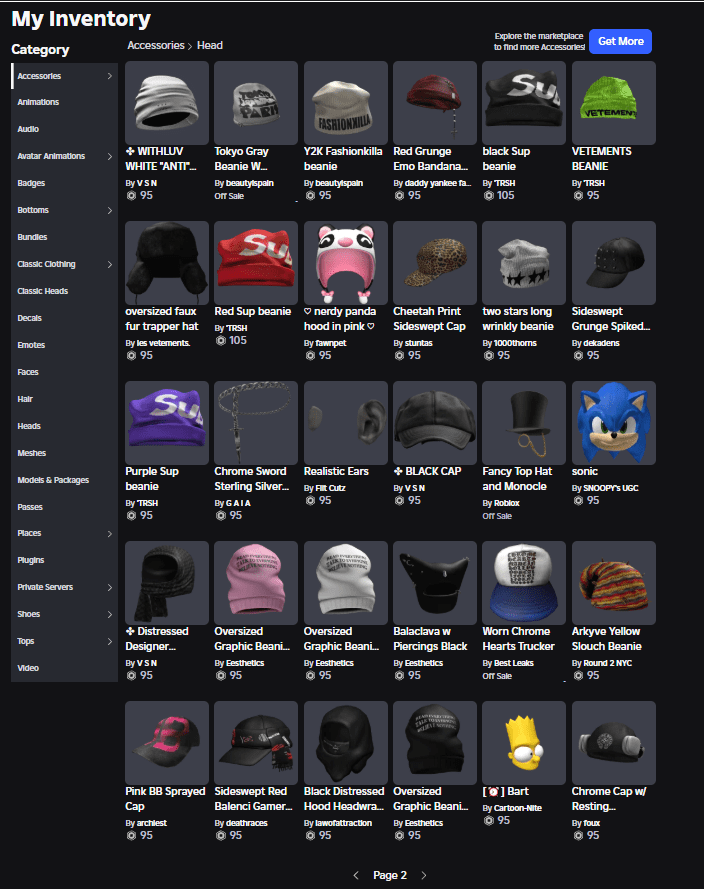Viewport: 704px width, 889px height.
Task: Expand the Classic Clothing category
Action: coord(109,264)
